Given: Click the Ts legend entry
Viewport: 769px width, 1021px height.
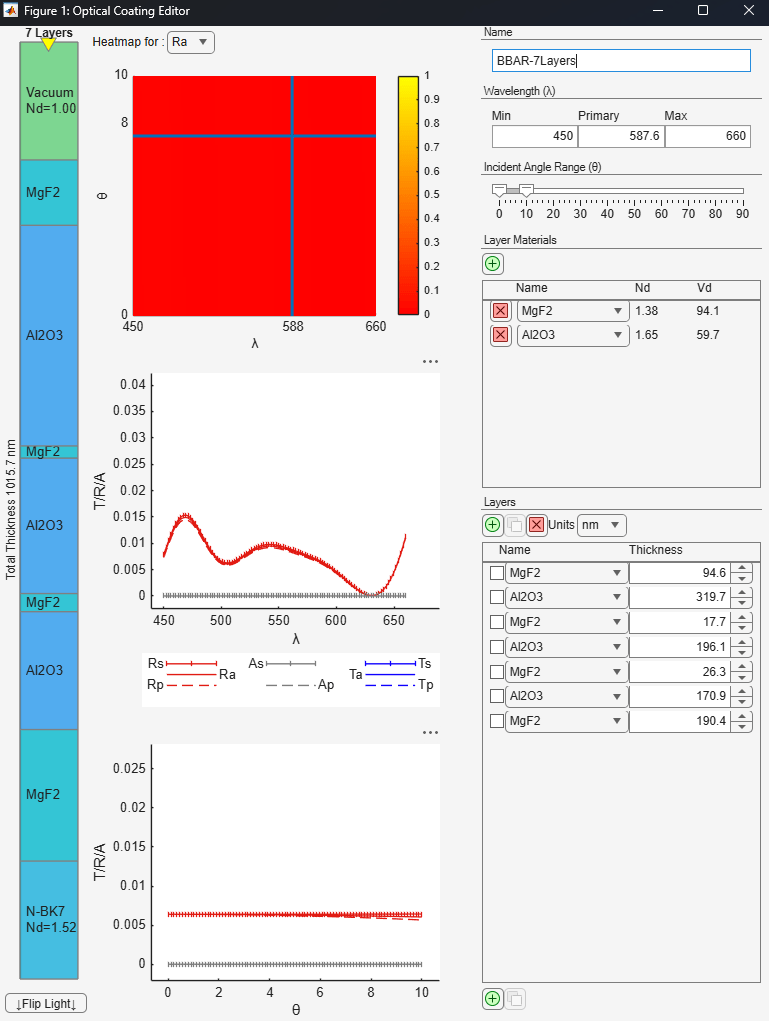Looking at the screenshot, I should [x=398, y=664].
